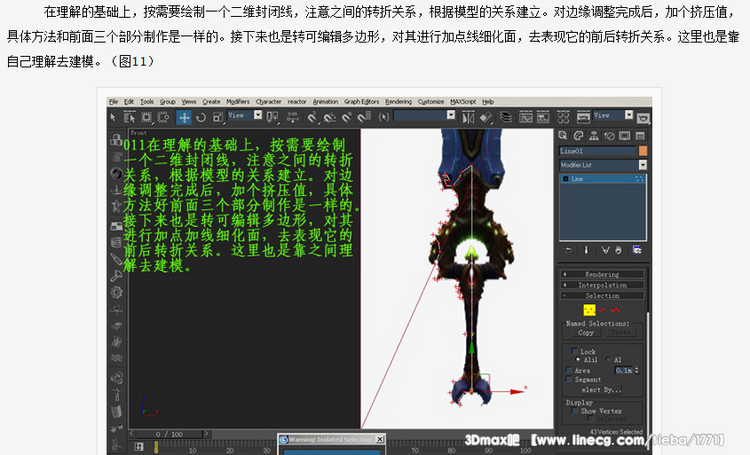Enable the Segment End checkbox
Image resolution: width=750 pixels, height=455 pixels.
(x=569, y=379)
